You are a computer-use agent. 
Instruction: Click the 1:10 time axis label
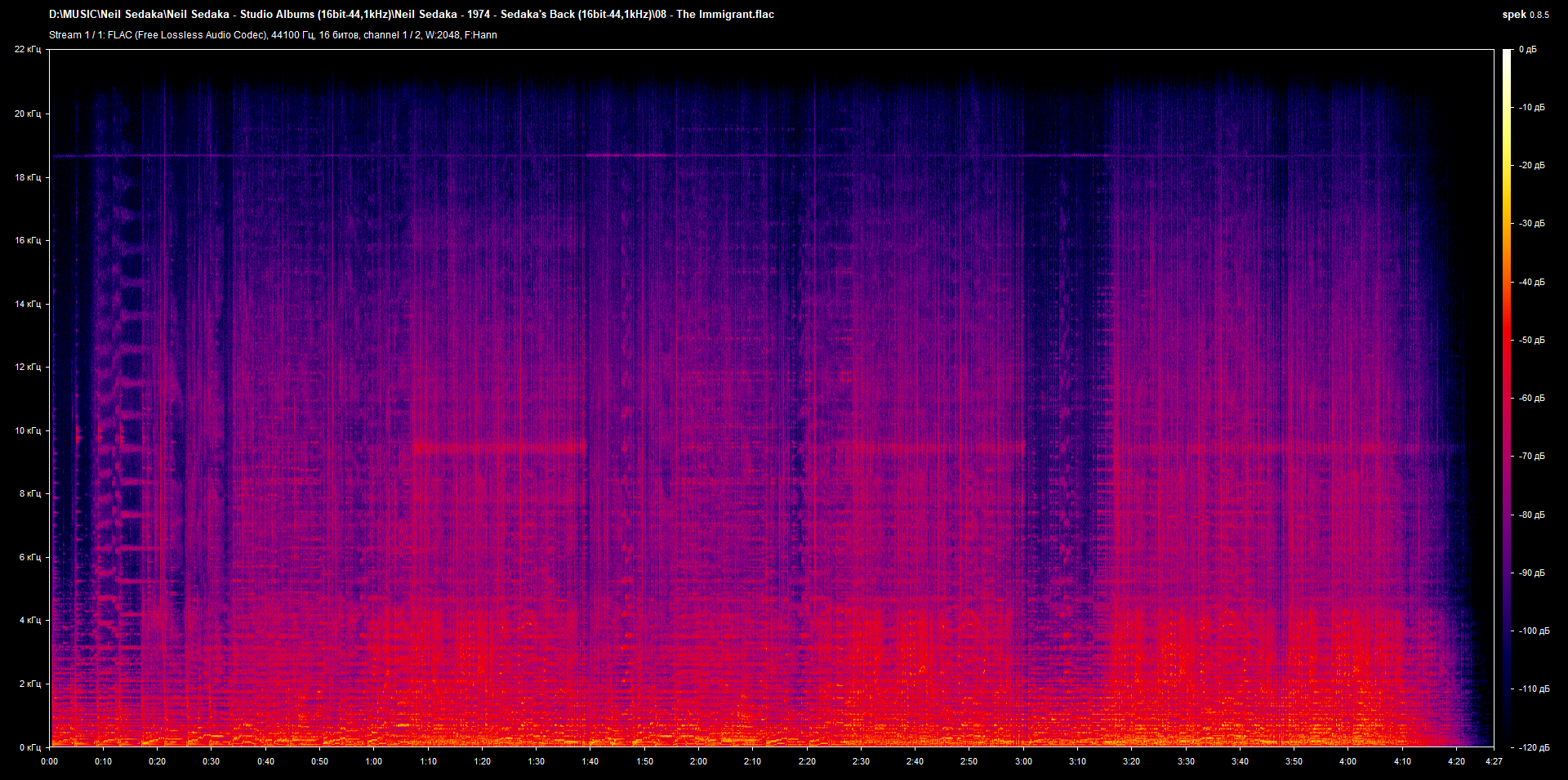(x=428, y=761)
